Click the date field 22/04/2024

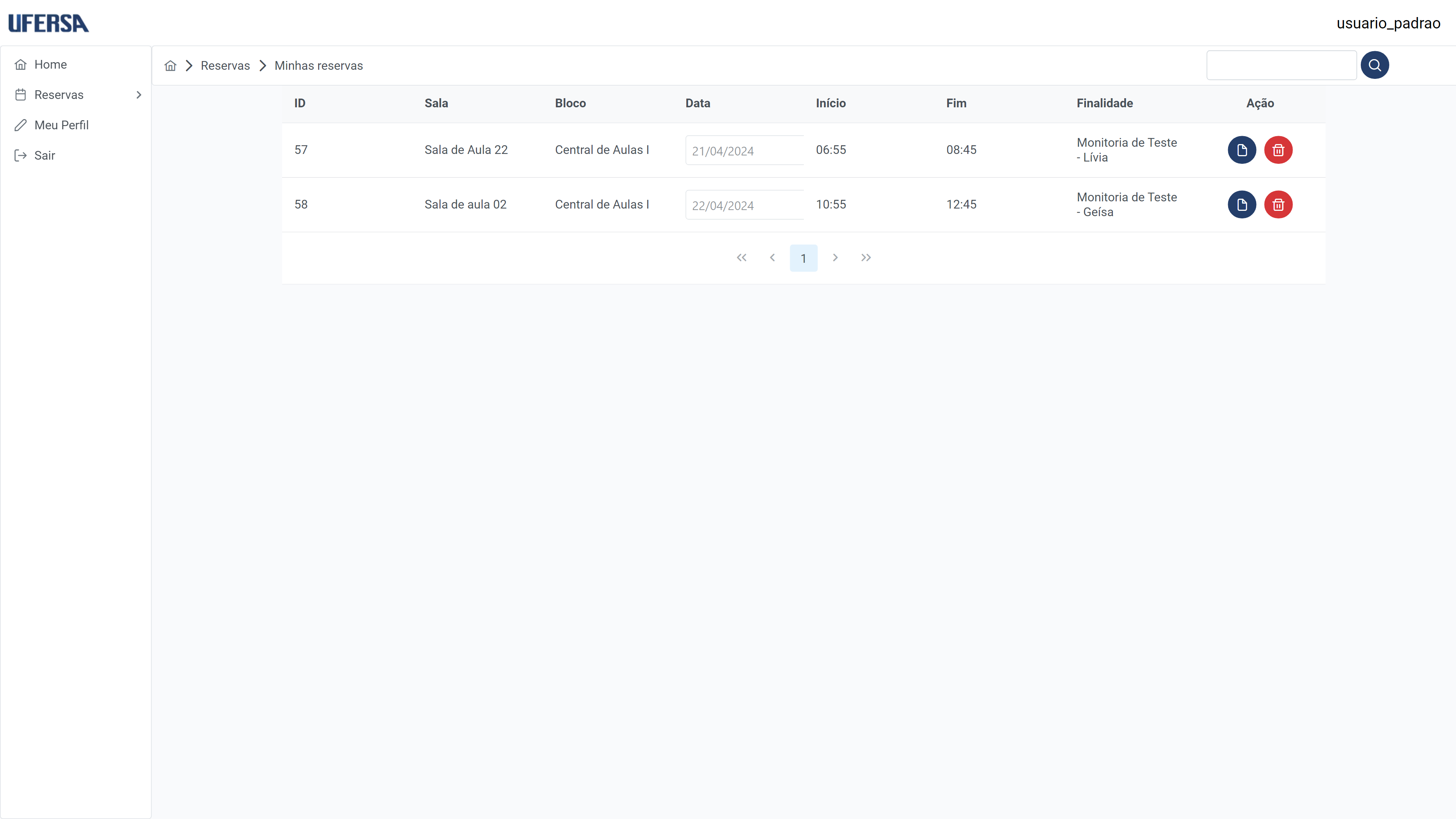click(744, 205)
